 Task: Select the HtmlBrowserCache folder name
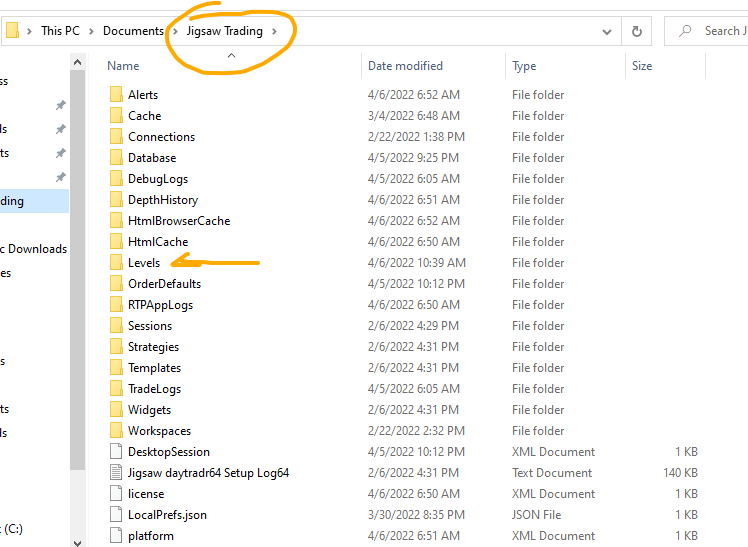point(179,221)
